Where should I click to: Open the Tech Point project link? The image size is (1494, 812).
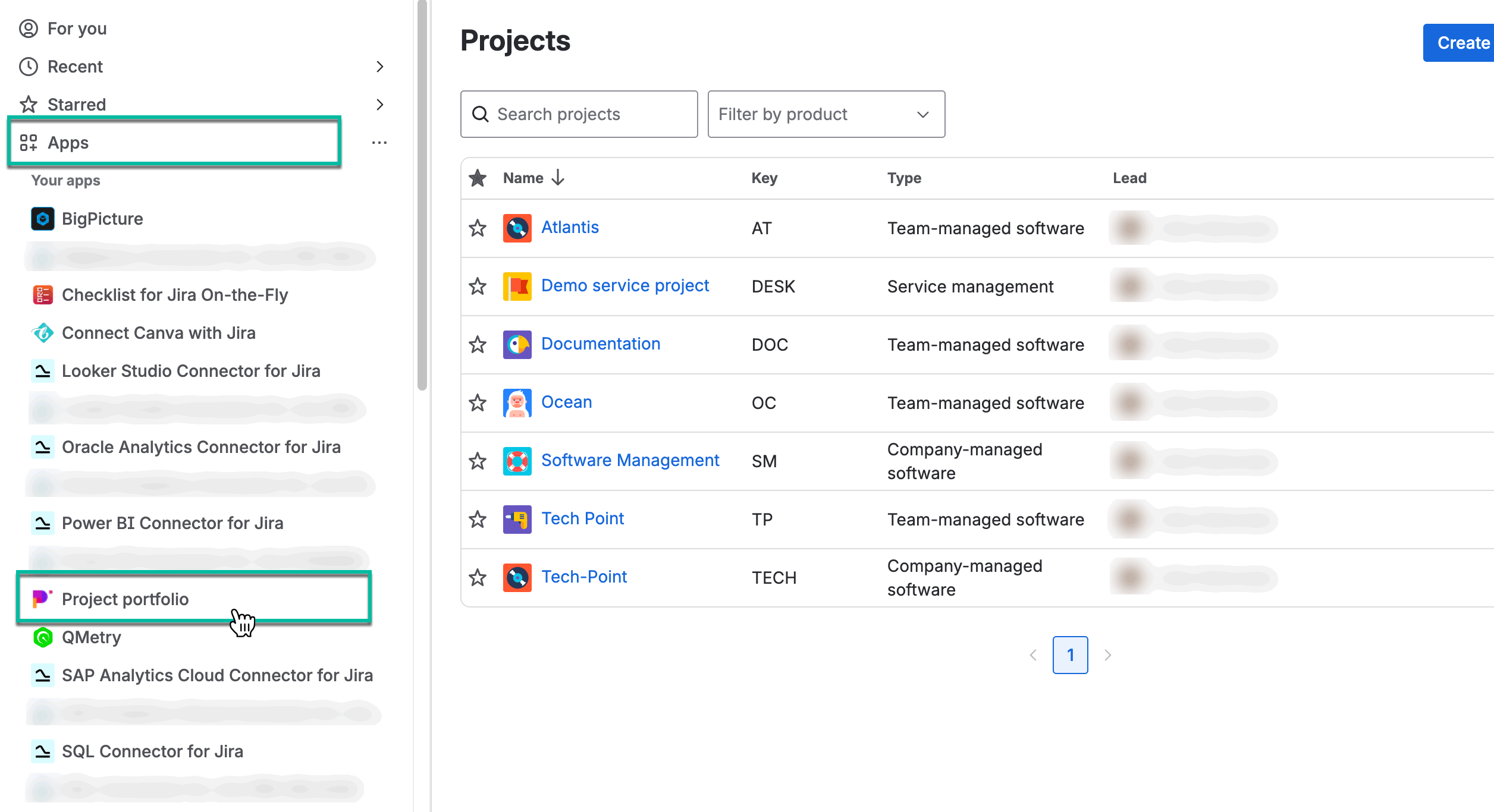click(x=582, y=518)
